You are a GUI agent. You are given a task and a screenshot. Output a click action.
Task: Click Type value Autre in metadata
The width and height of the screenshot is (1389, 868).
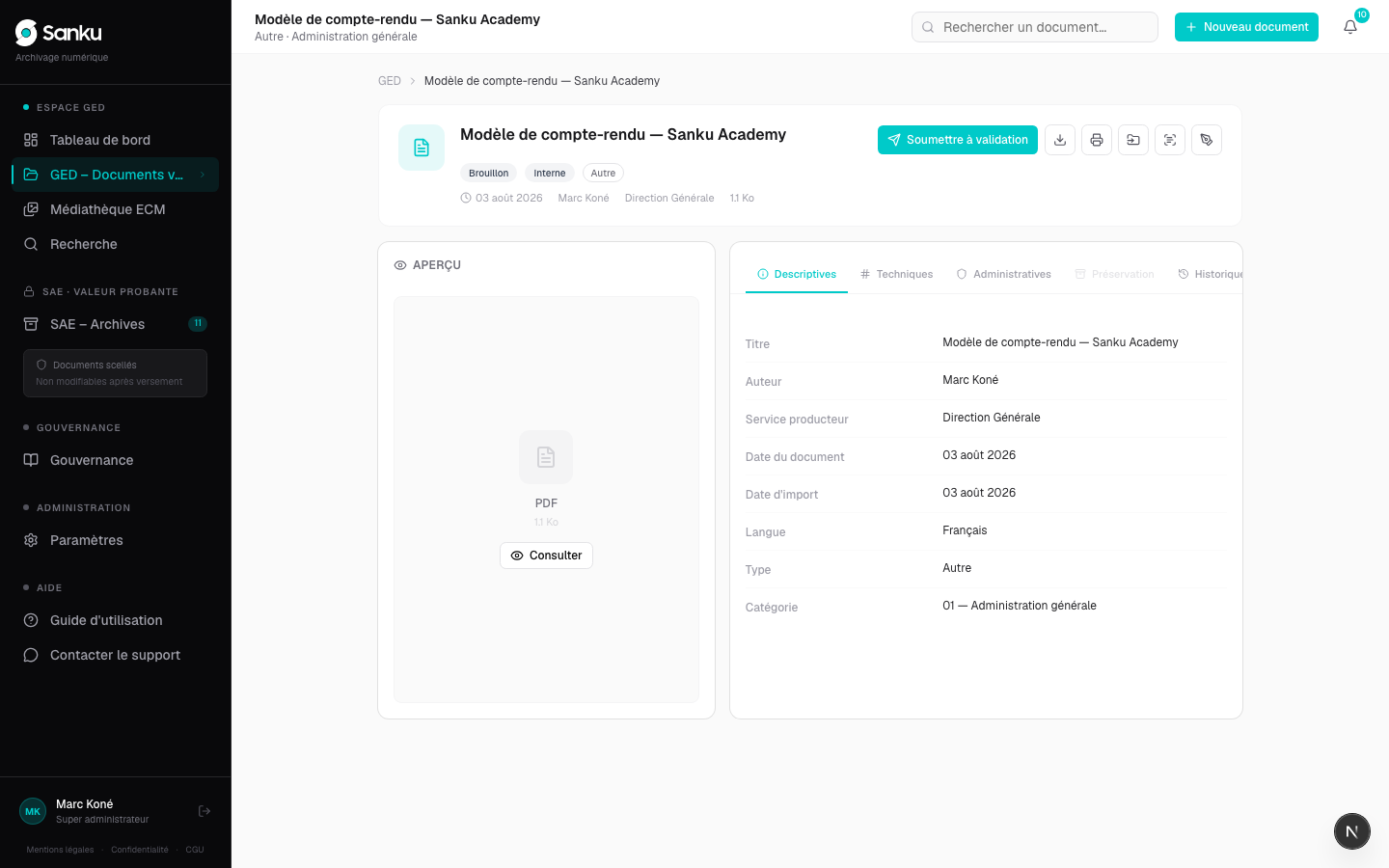(x=957, y=568)
